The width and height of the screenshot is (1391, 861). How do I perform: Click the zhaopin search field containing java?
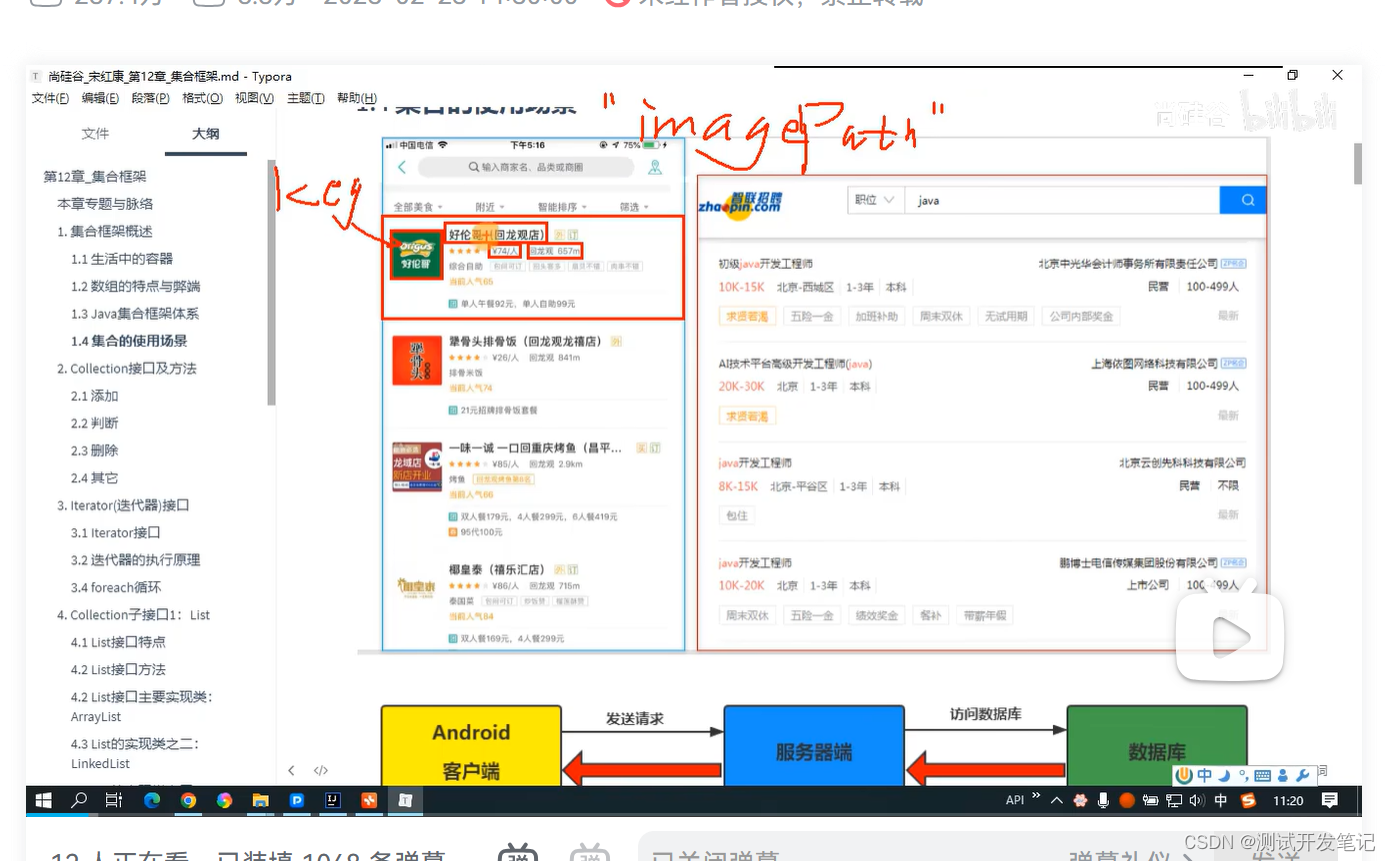coord(1062,200)
